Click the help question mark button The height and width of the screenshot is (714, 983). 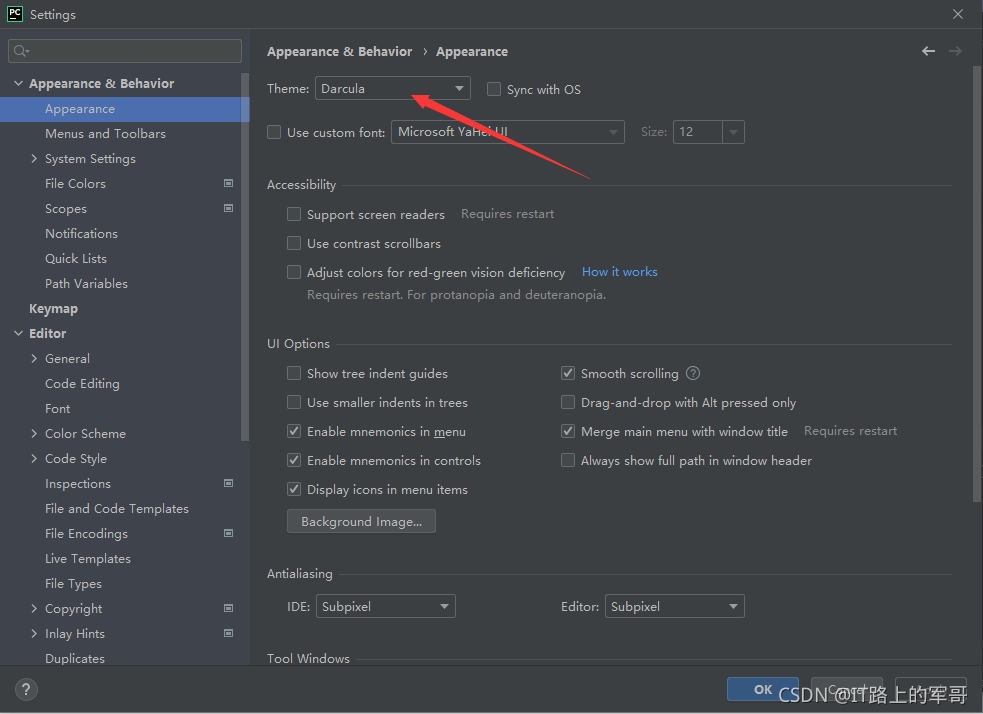coord(26,690)
